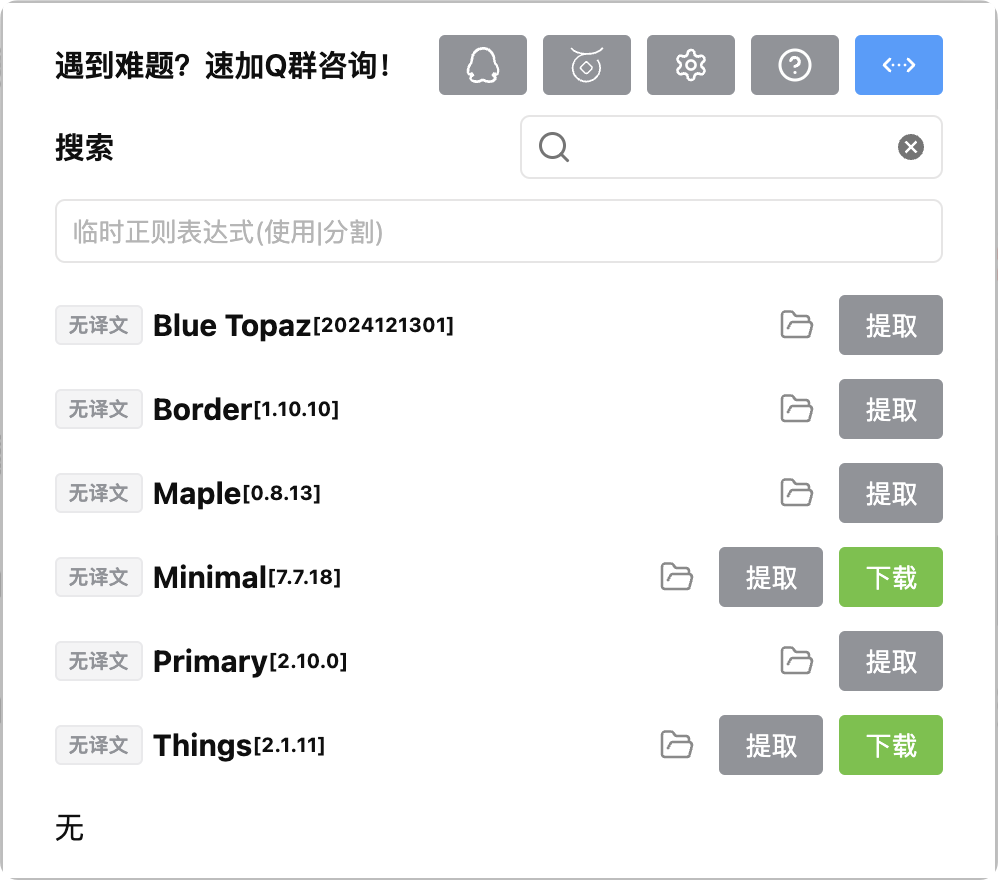Click the 提取 button for Minimal
Image resolution: width=998 pixels, height=880 pixels.
[771, 576]
